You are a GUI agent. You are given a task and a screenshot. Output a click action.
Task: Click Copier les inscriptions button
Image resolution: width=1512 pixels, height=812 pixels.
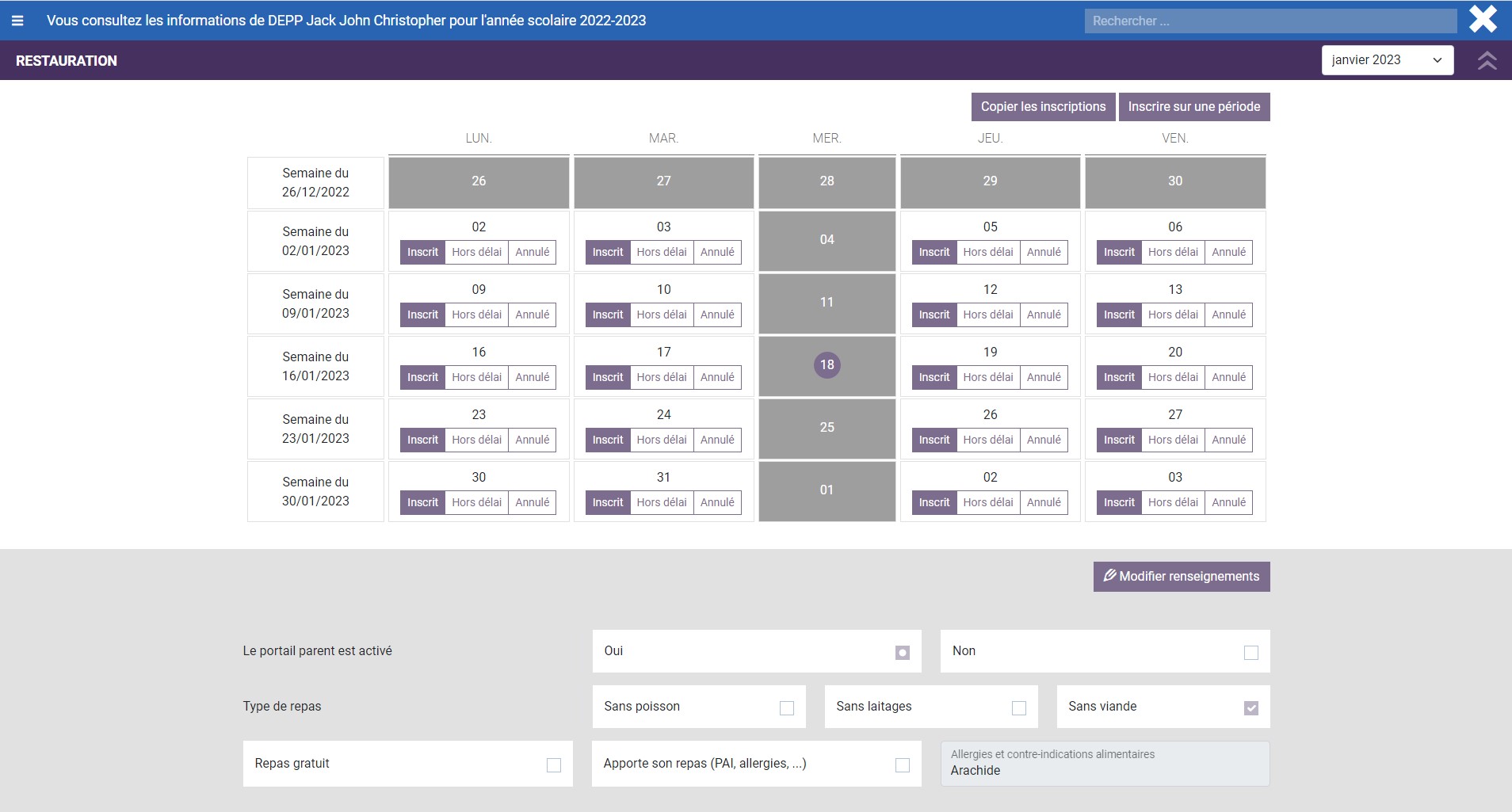[1043, 107]
